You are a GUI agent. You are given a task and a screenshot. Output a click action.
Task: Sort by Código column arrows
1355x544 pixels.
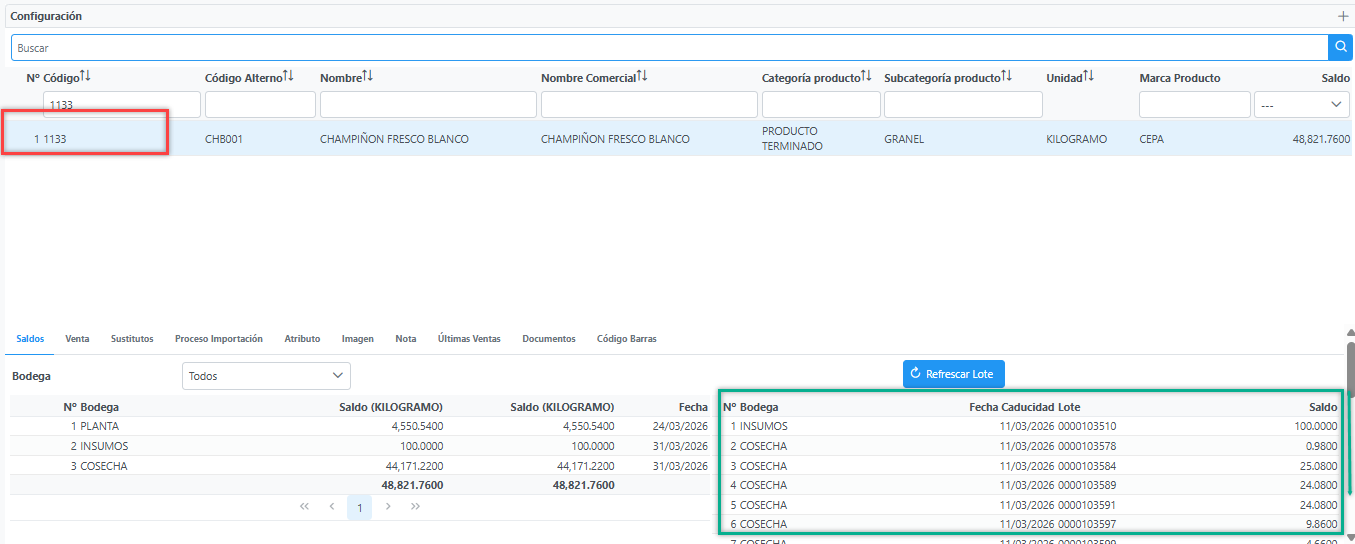[x=85, y=77]
